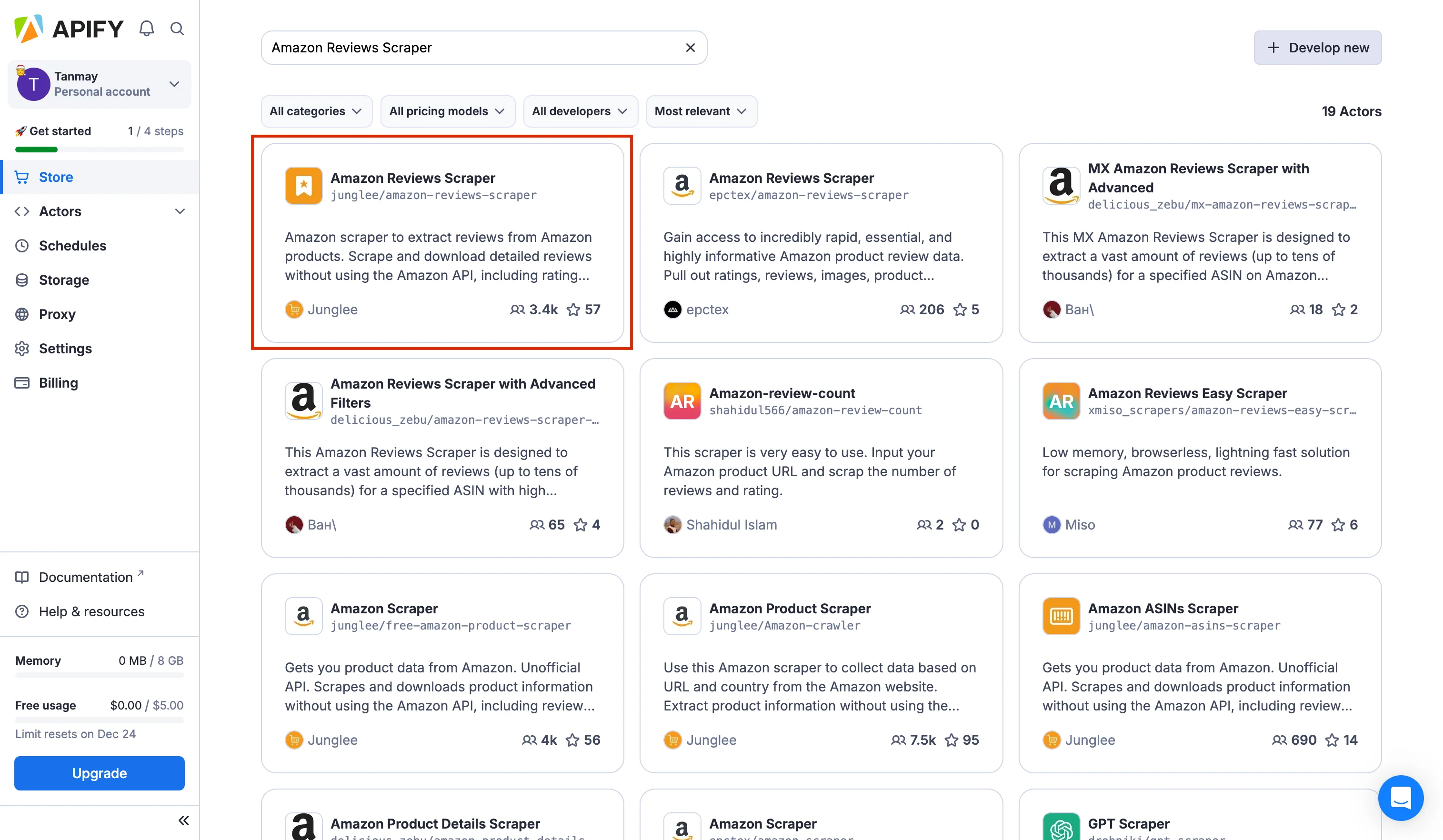The width and height of the screenshot is (1443, 840).
Task: Click the Get started progress bar
Action: (100, 150)
